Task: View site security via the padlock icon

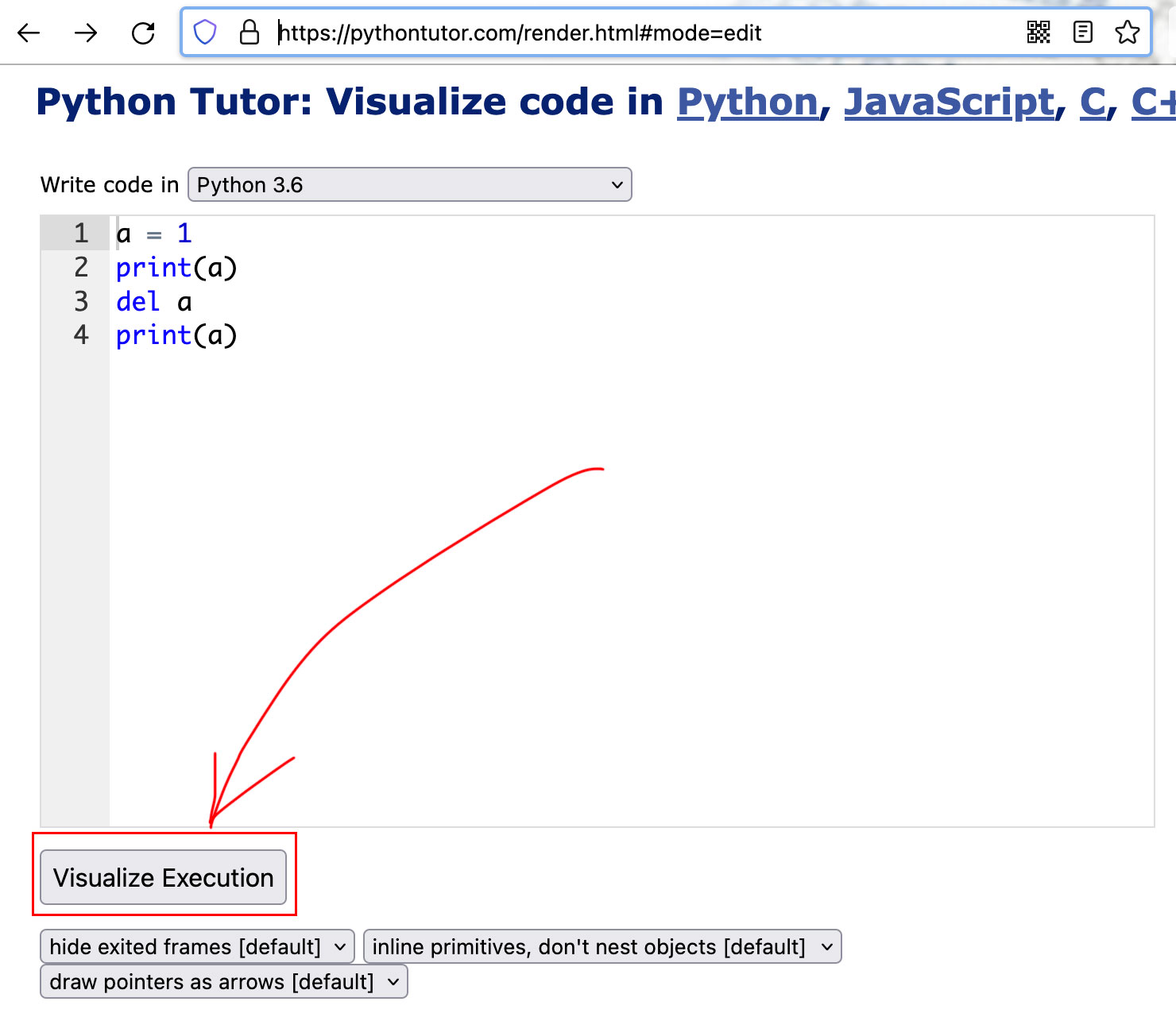Action: point(250,33)
